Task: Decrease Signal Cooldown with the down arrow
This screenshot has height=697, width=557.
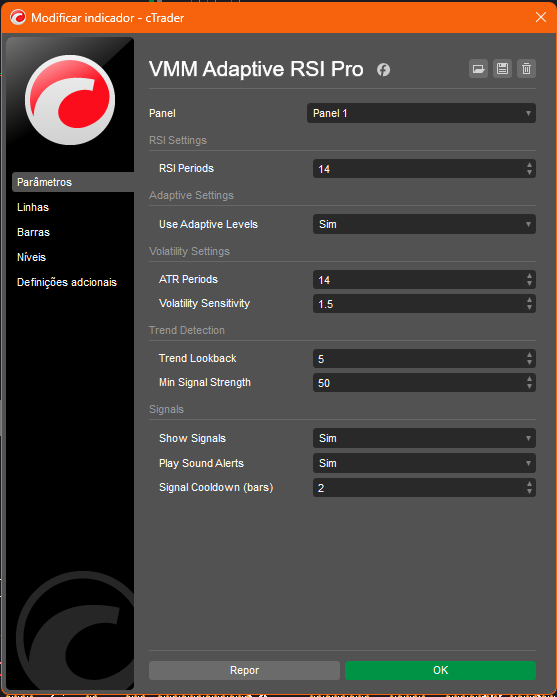Action: pos(529,491)
